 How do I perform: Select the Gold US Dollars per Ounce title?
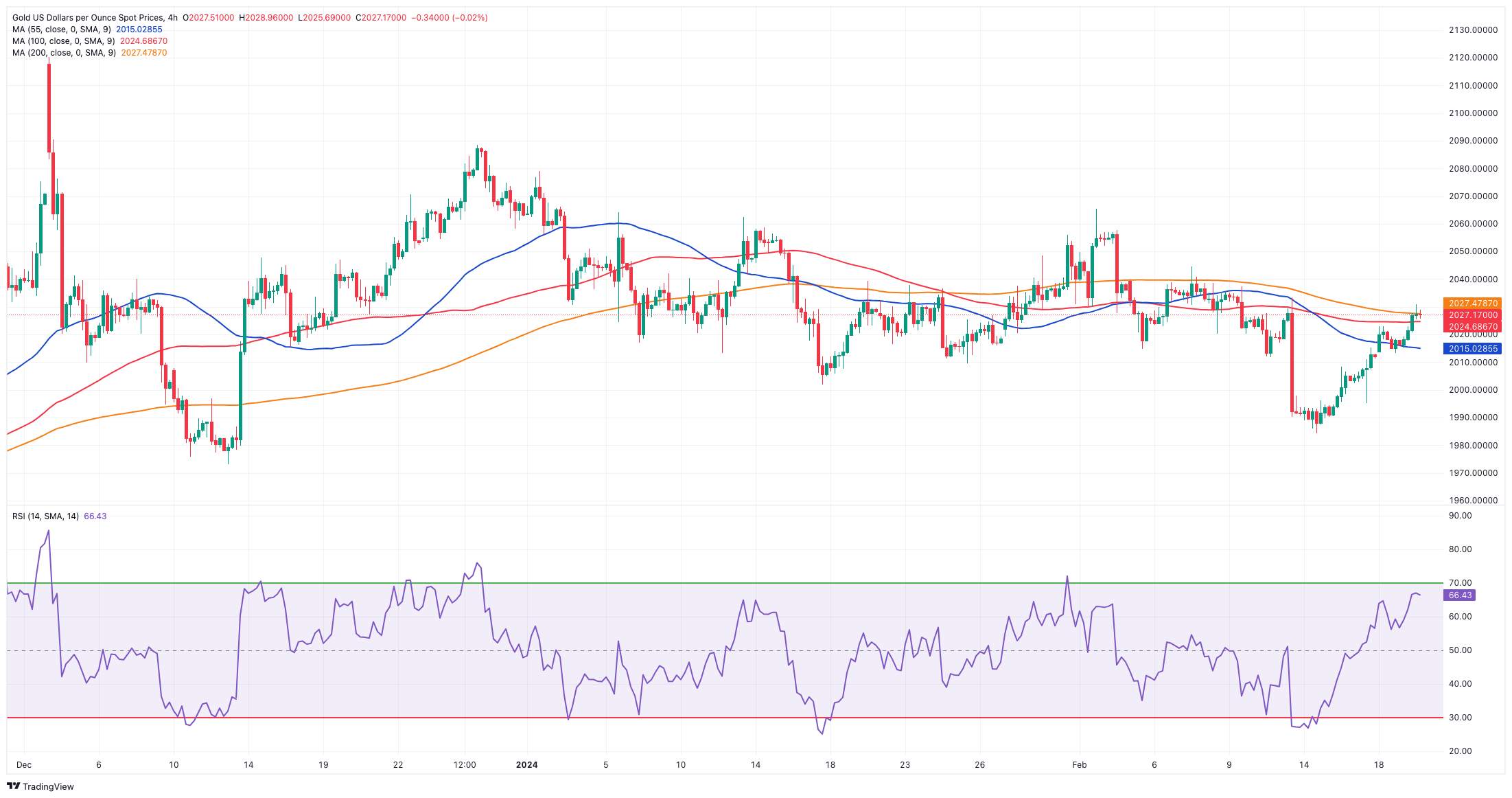pyautogui.click(x=95, y=18)
